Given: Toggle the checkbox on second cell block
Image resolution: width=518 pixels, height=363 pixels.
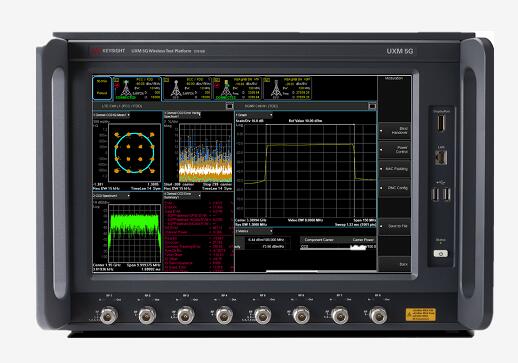Looking at the screenshot, I should click(x=166, y=80).
